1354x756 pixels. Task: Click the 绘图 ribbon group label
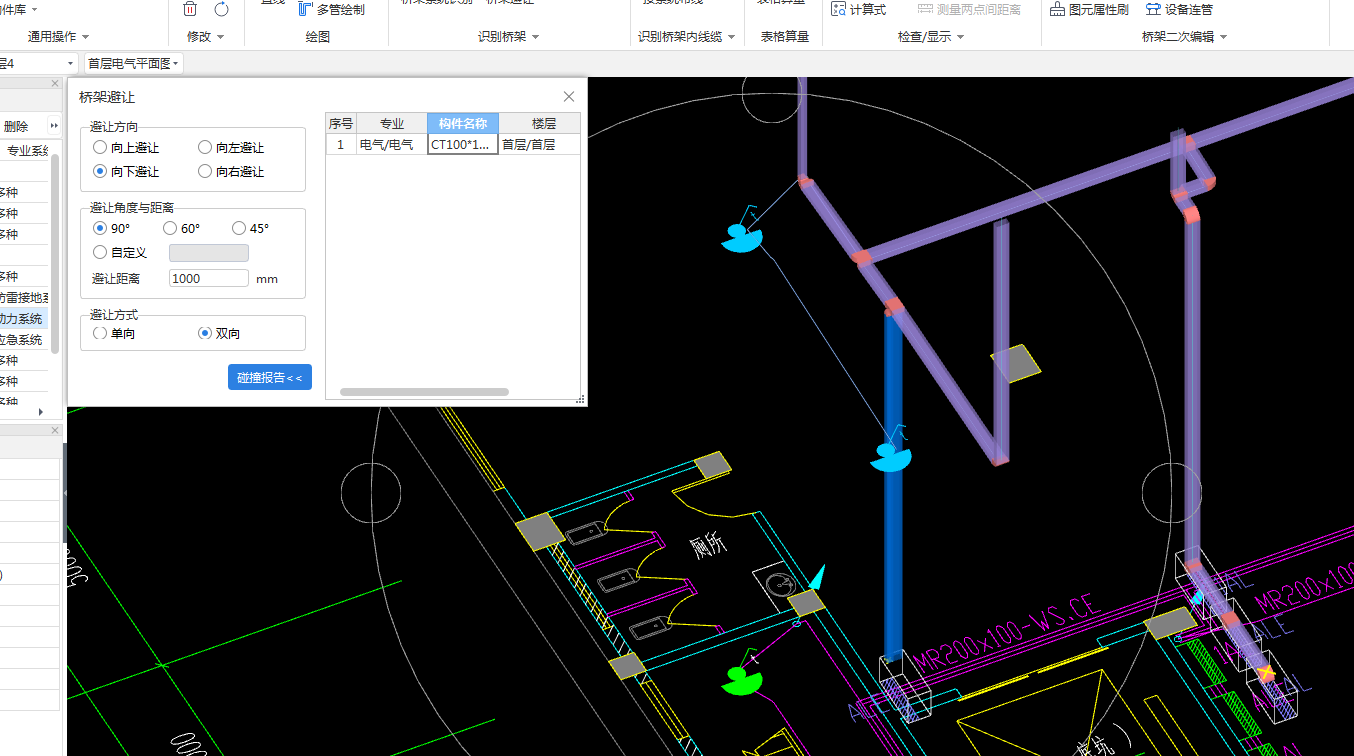click(317, 37)
